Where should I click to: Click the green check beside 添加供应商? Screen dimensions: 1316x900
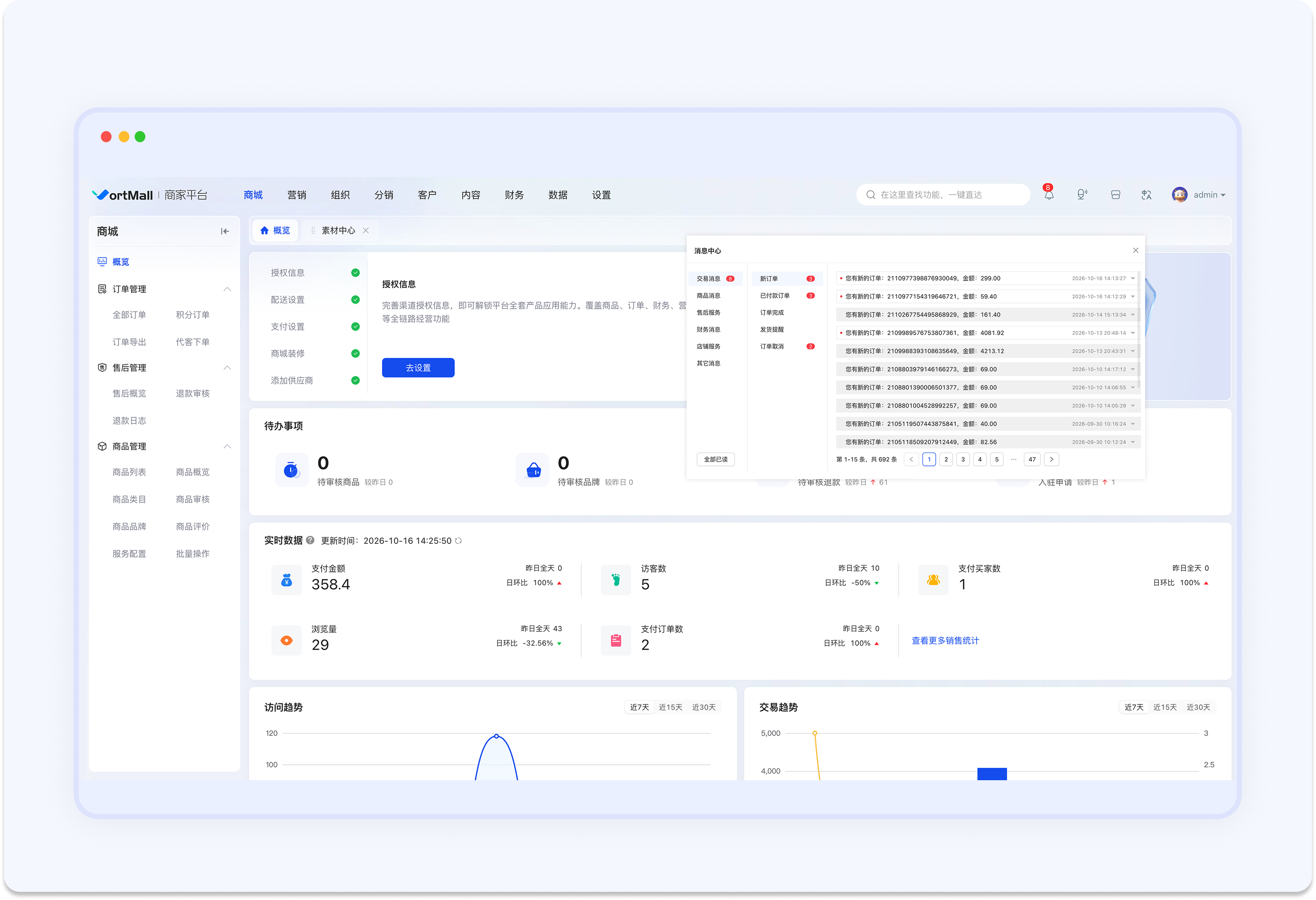355,380
